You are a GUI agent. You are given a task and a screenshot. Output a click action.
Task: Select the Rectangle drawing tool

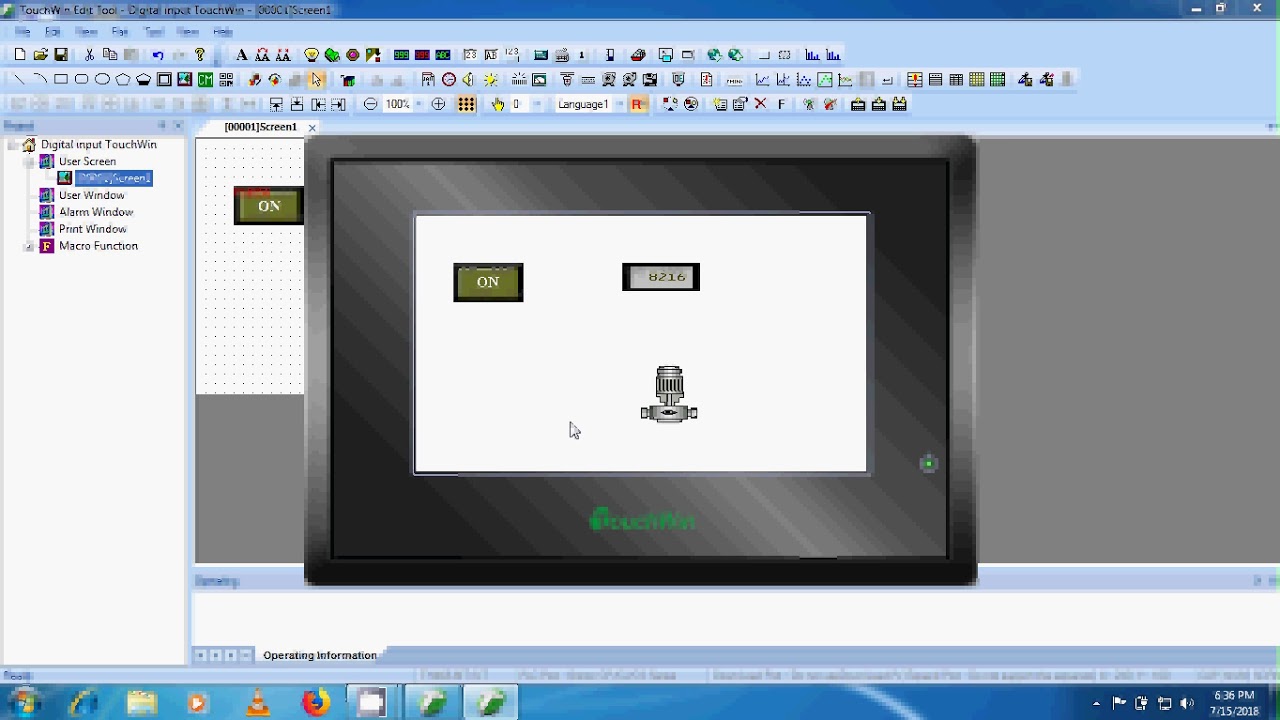tap(61, 79)
